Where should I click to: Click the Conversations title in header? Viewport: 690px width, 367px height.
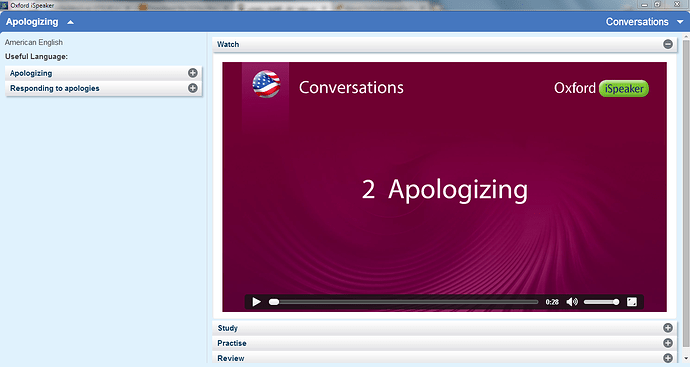point(637,22)
